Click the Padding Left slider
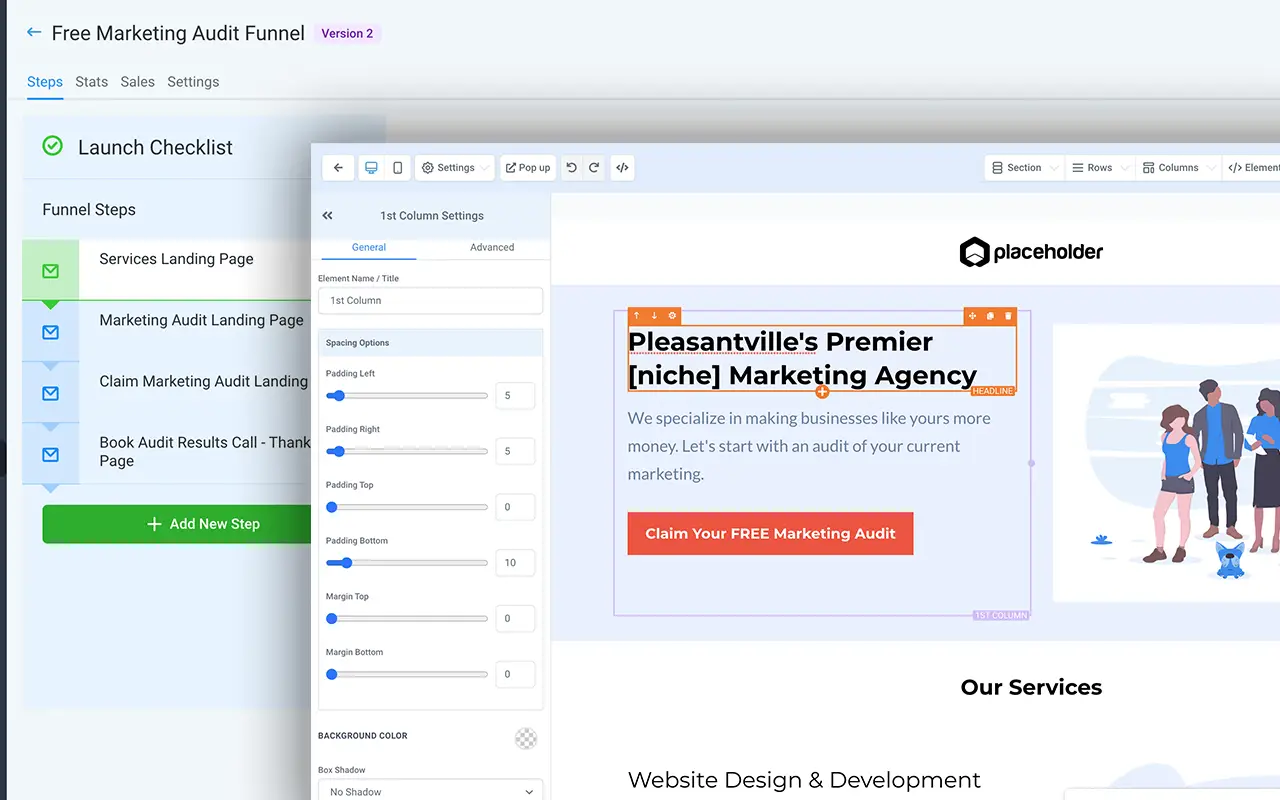Image resolution: width=1280 pixels, height=800 pixels. (x=407, y=396)
